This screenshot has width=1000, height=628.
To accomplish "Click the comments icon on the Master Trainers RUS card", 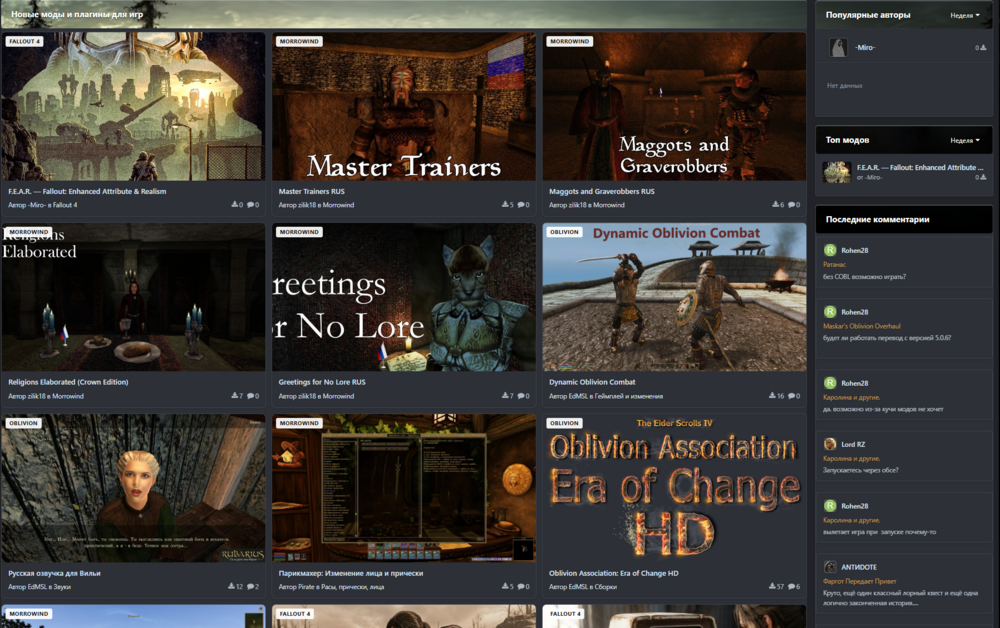I will tap(521, 205).
